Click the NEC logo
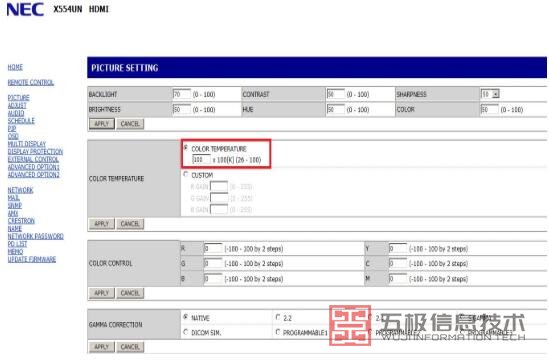The image size is (549, 360). (x=25, y=9)
